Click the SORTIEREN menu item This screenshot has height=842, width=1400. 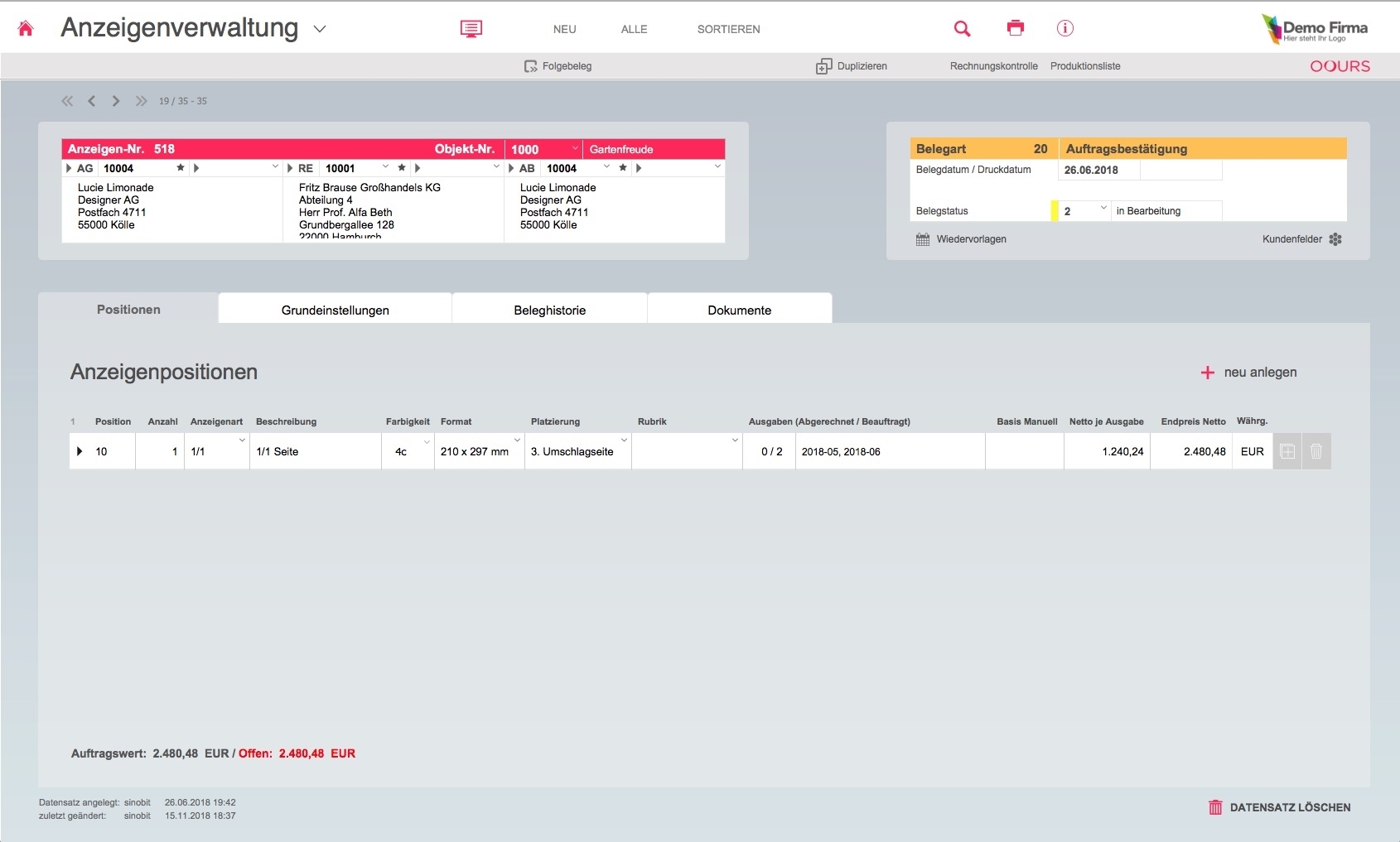click(x=729, y=29)
